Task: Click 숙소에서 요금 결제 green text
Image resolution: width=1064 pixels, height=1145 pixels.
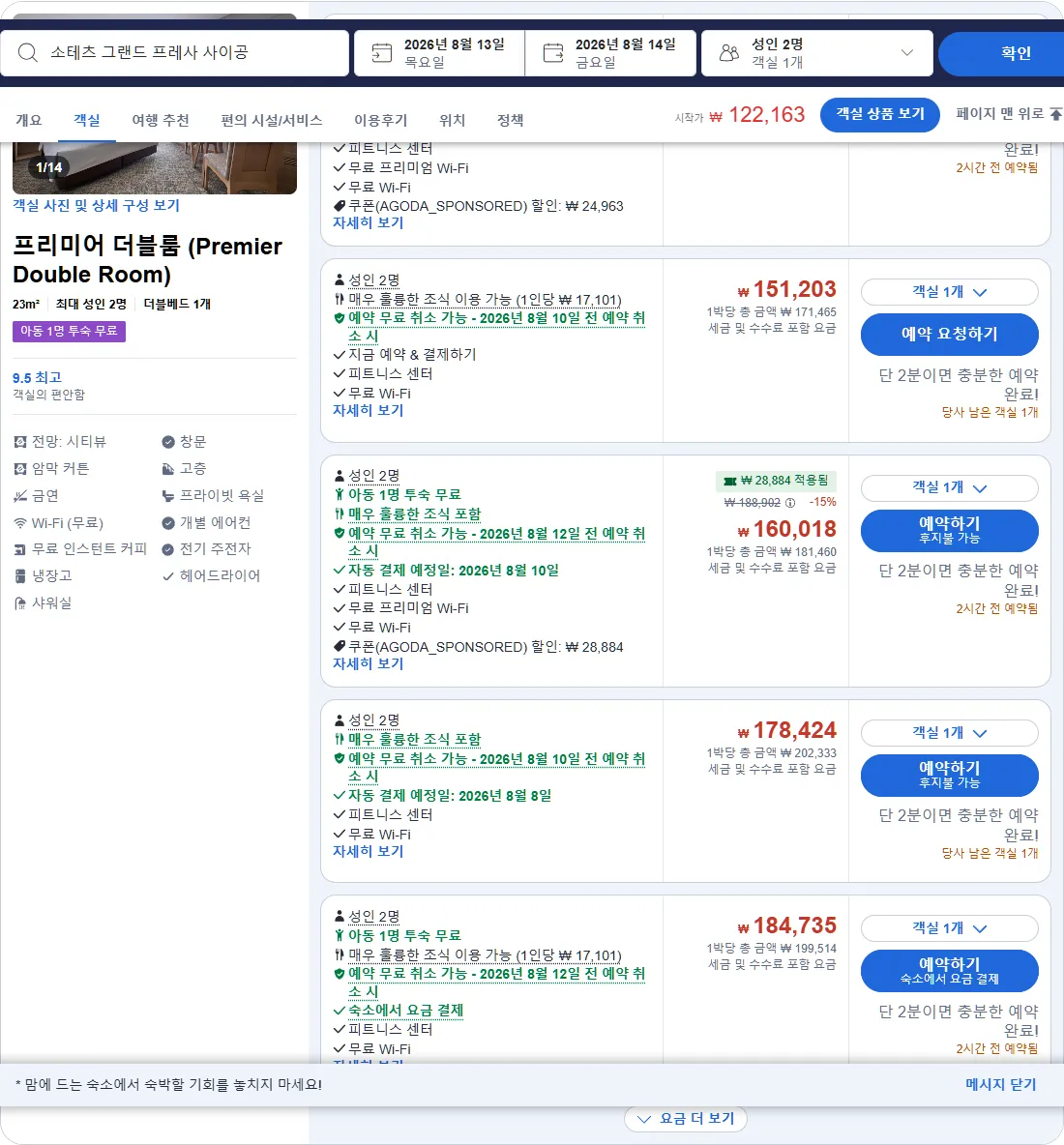Action: (405, 1011)
